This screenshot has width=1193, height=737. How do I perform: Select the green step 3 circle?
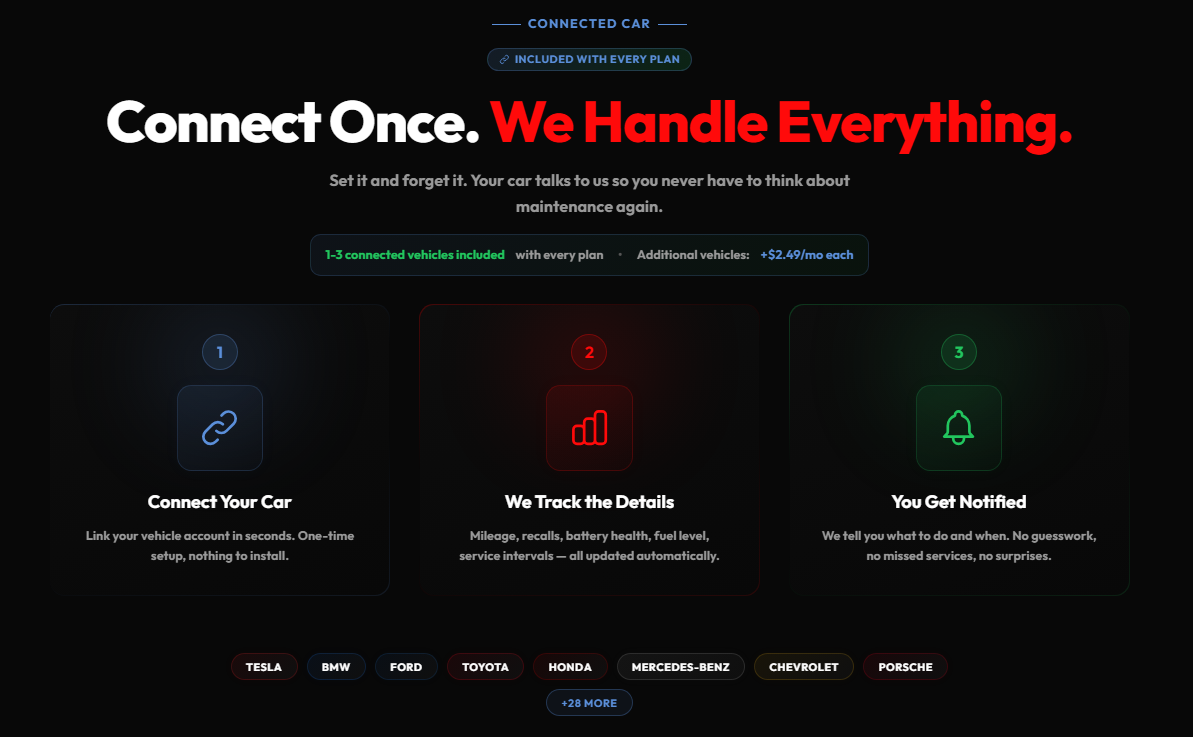(x=959, y=352)
